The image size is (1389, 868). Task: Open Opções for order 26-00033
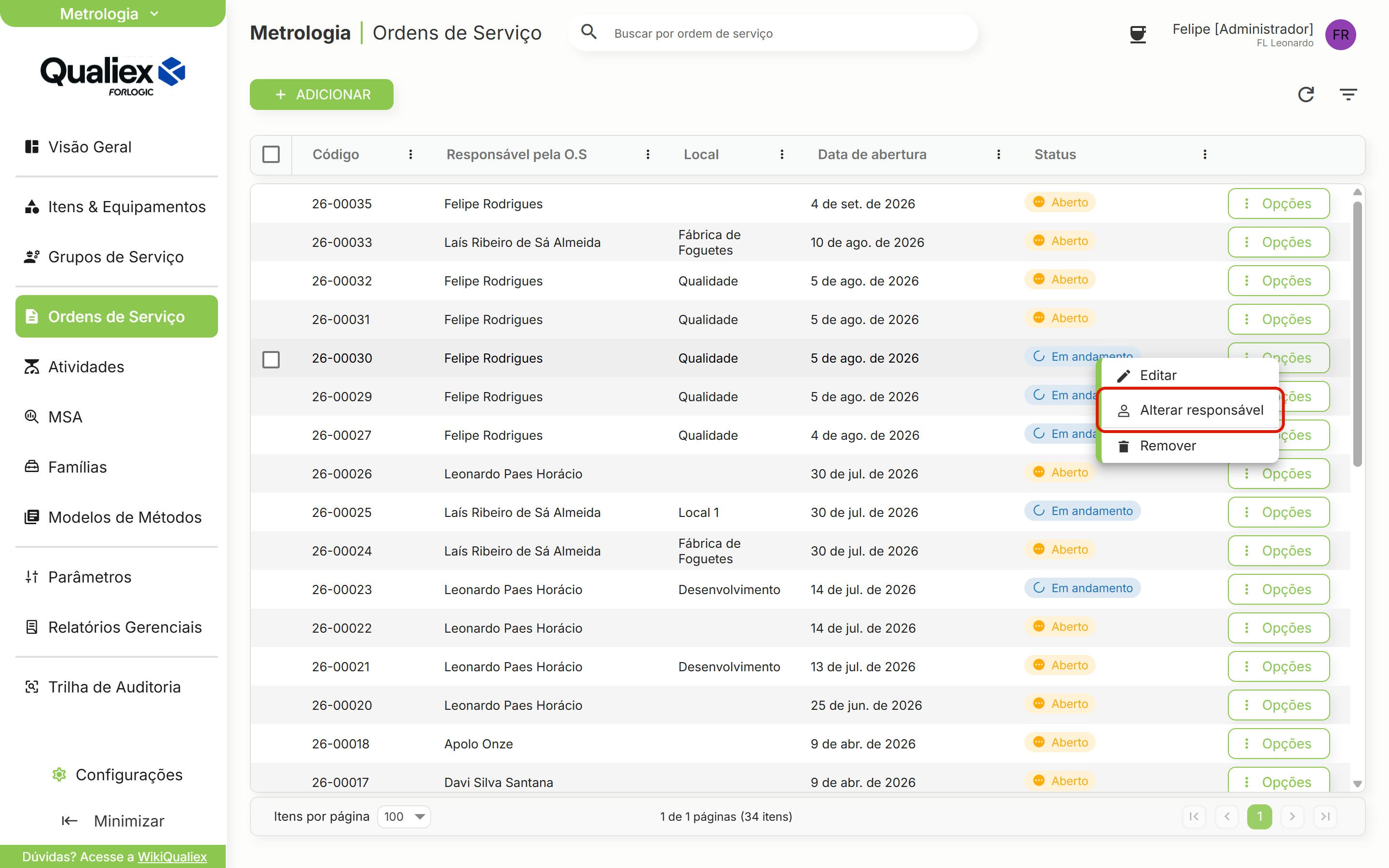pyautogui.click(x=1278, y=242)
